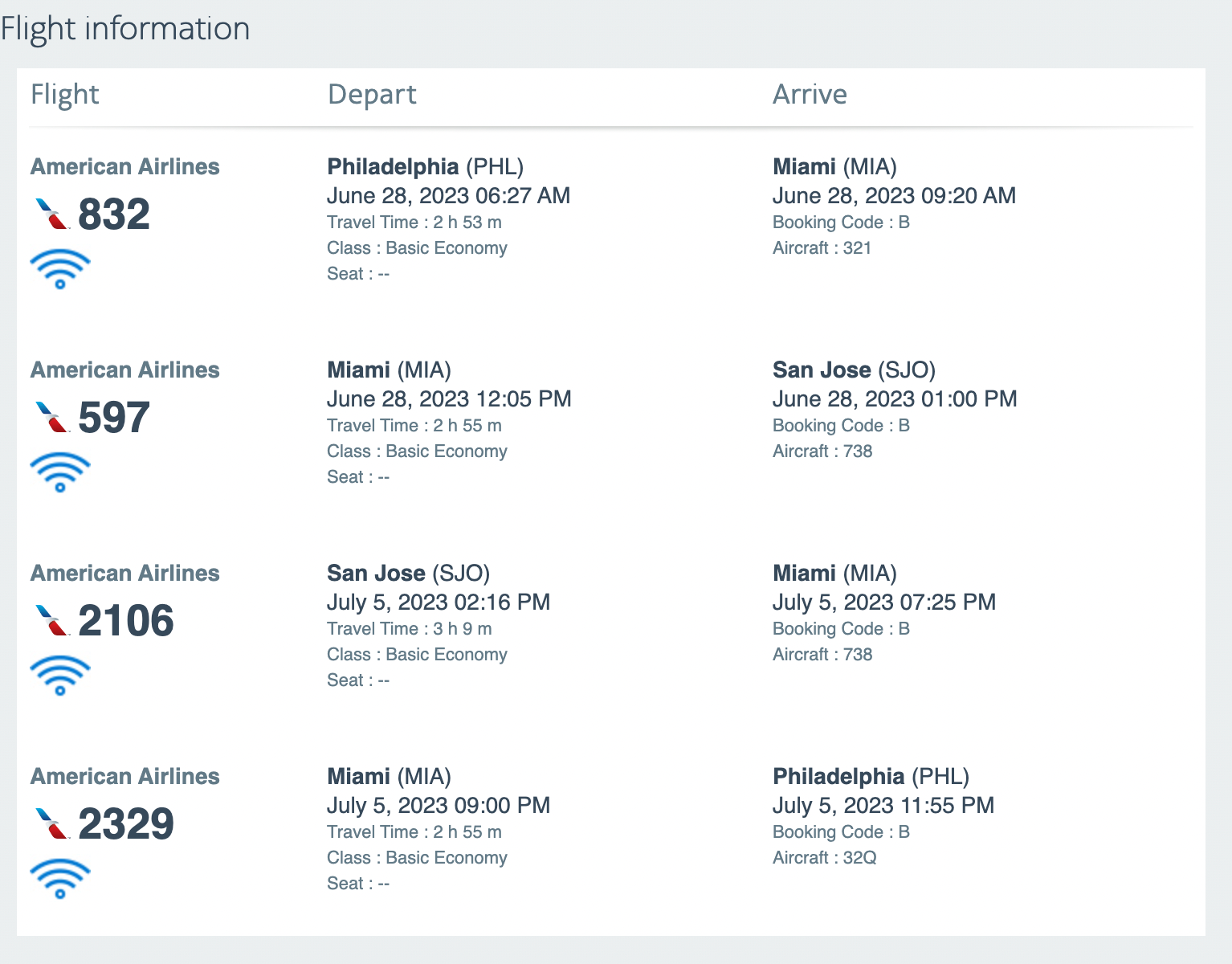Click the Wi-Fi icon under flight 832
1232x964 pixels.
tap(60, 269)
